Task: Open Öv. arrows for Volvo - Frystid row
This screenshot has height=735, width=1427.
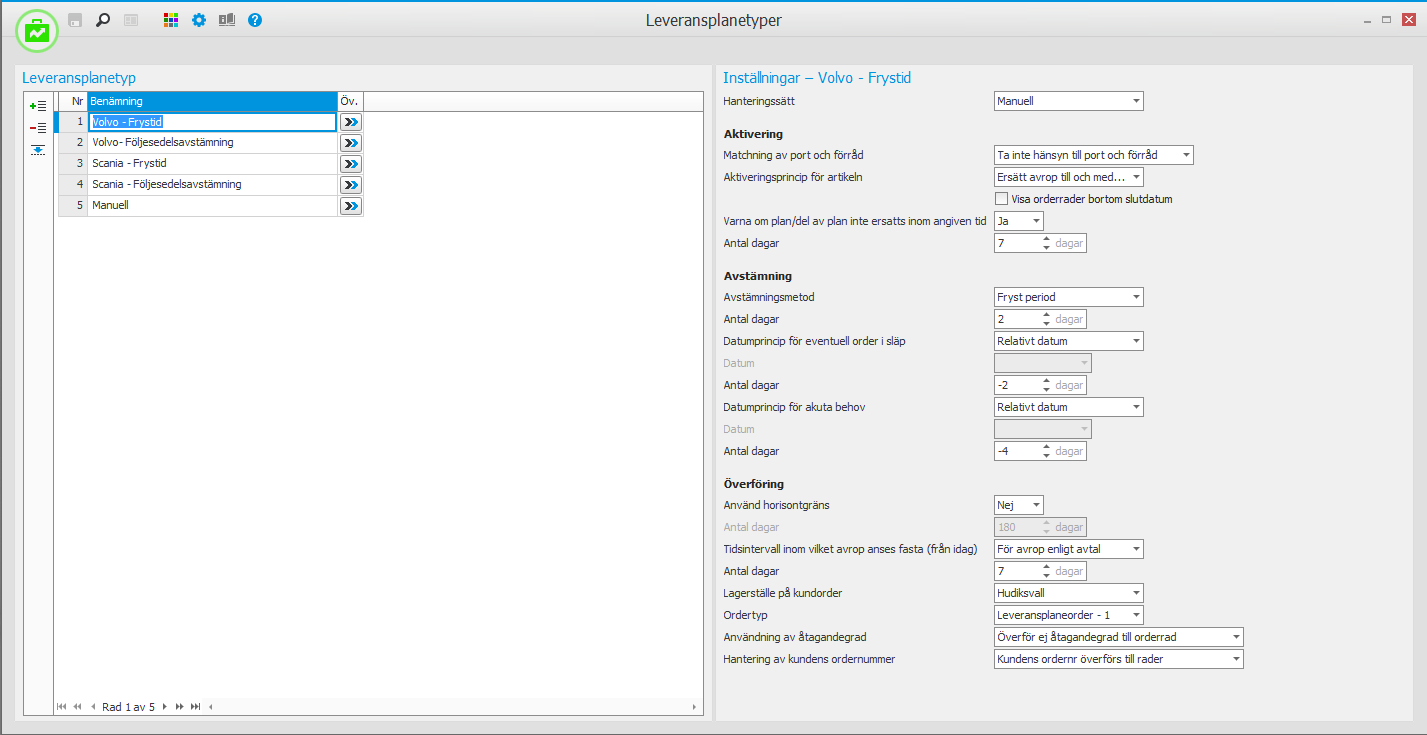Action: [x=351, y=122]
